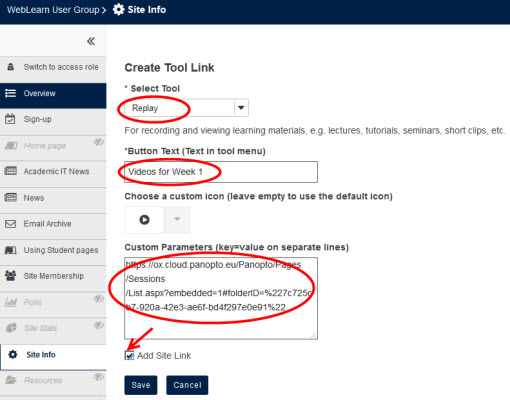Image resolution: width=510 pixels, height=400 pixels.
Task: Click the Academic IT News newspaper icon
Action: (10, 171)
